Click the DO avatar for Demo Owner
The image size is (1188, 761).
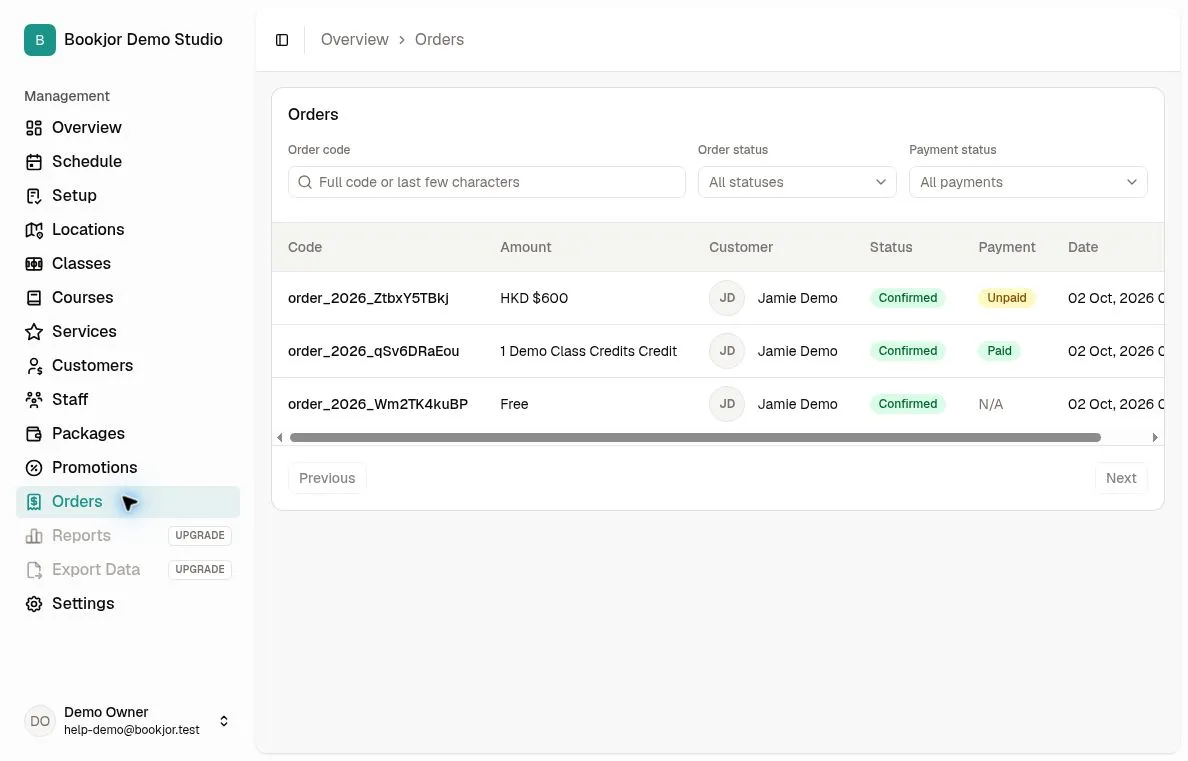coord(40,721)
